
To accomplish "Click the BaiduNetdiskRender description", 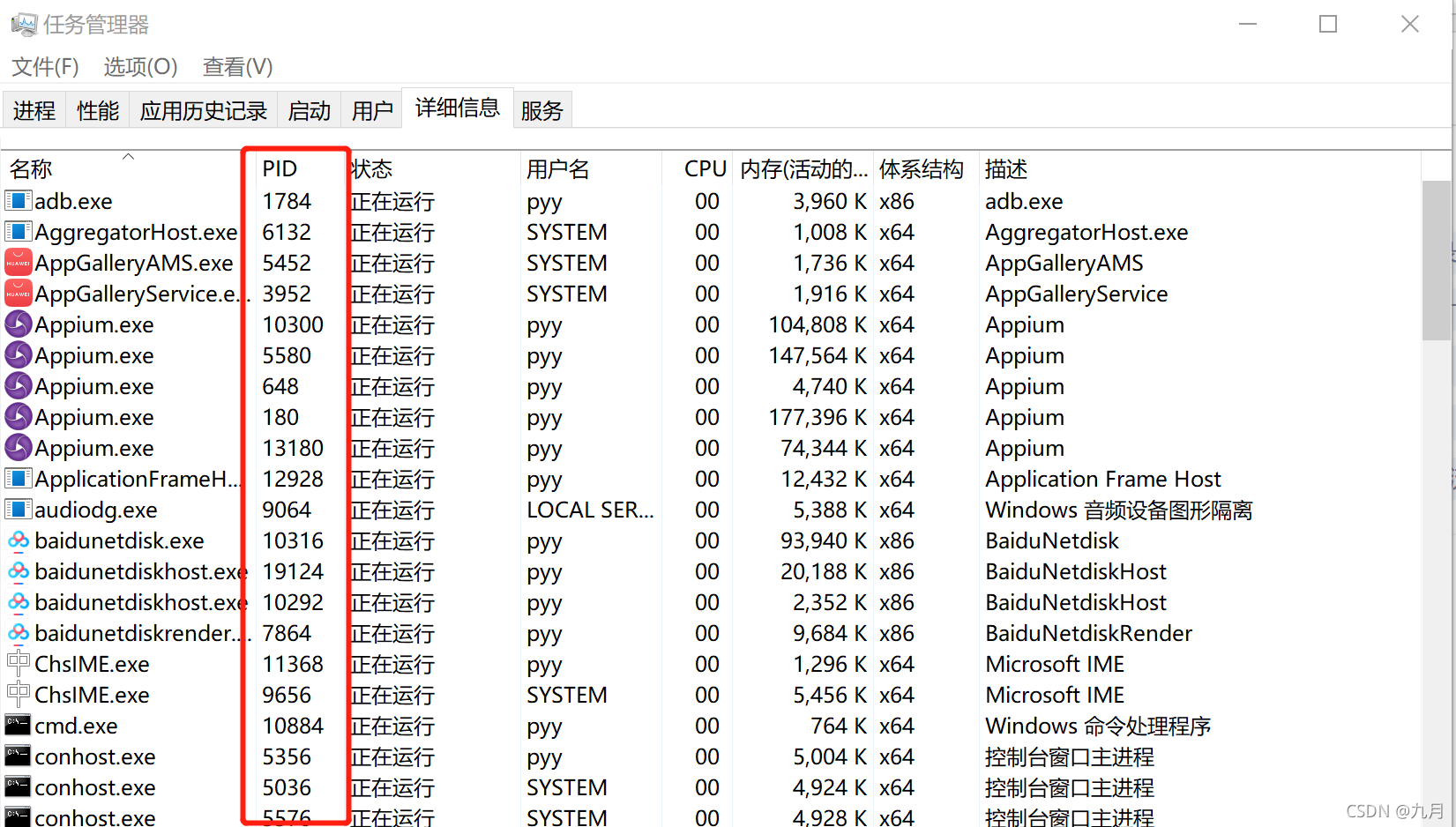I will pyautogui.click(x=1088, y=633).
